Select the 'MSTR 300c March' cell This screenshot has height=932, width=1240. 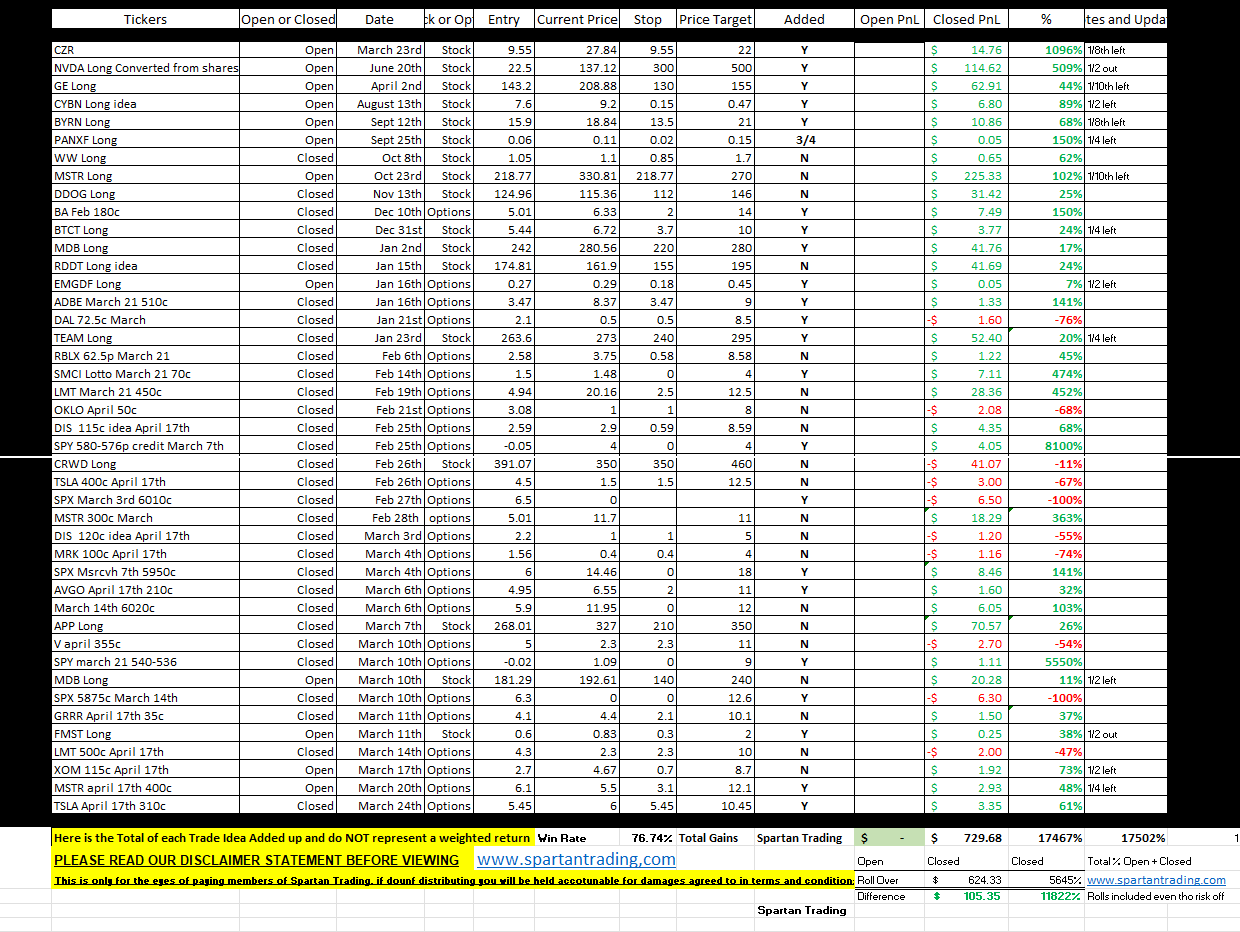pyautogui.click(x=146, y=518)
